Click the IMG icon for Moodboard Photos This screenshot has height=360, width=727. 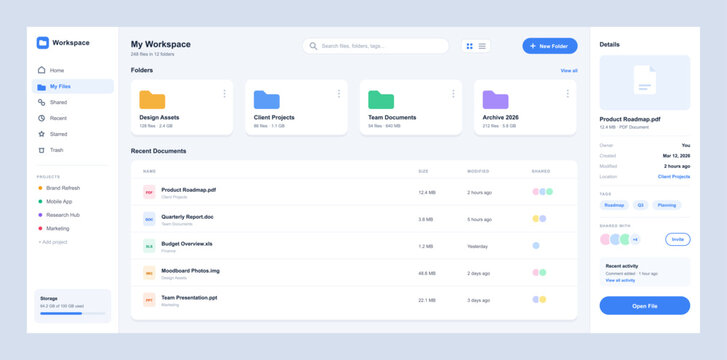(149, 273)
